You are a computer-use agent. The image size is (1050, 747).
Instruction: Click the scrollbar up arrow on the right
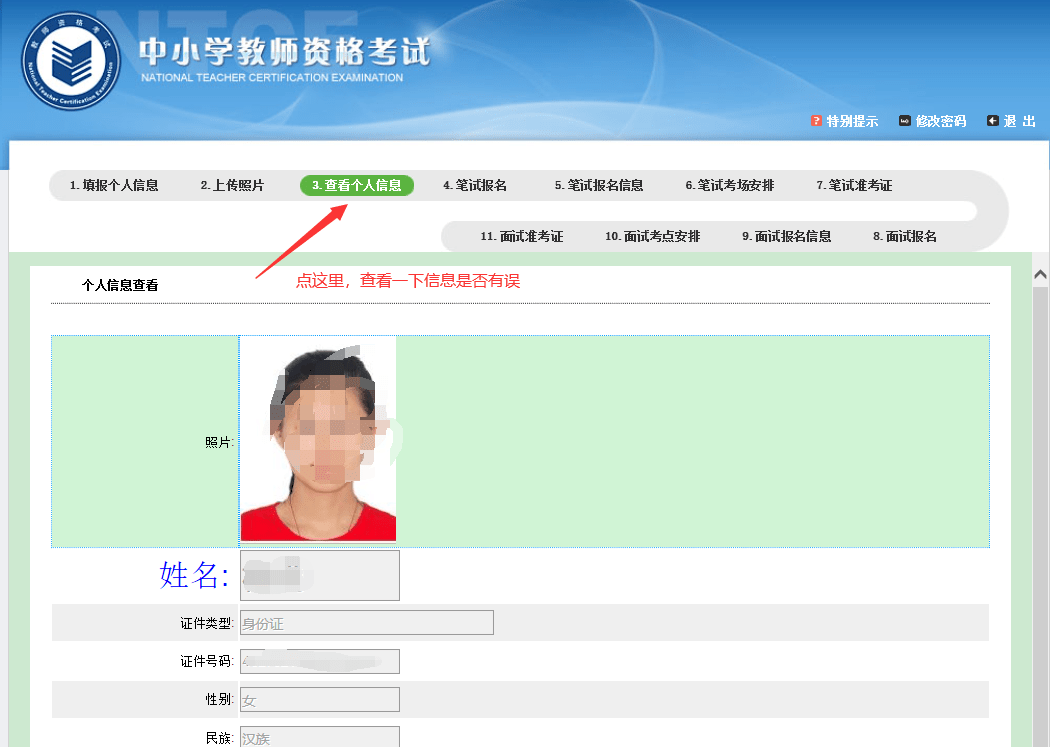click(1041, 272)
